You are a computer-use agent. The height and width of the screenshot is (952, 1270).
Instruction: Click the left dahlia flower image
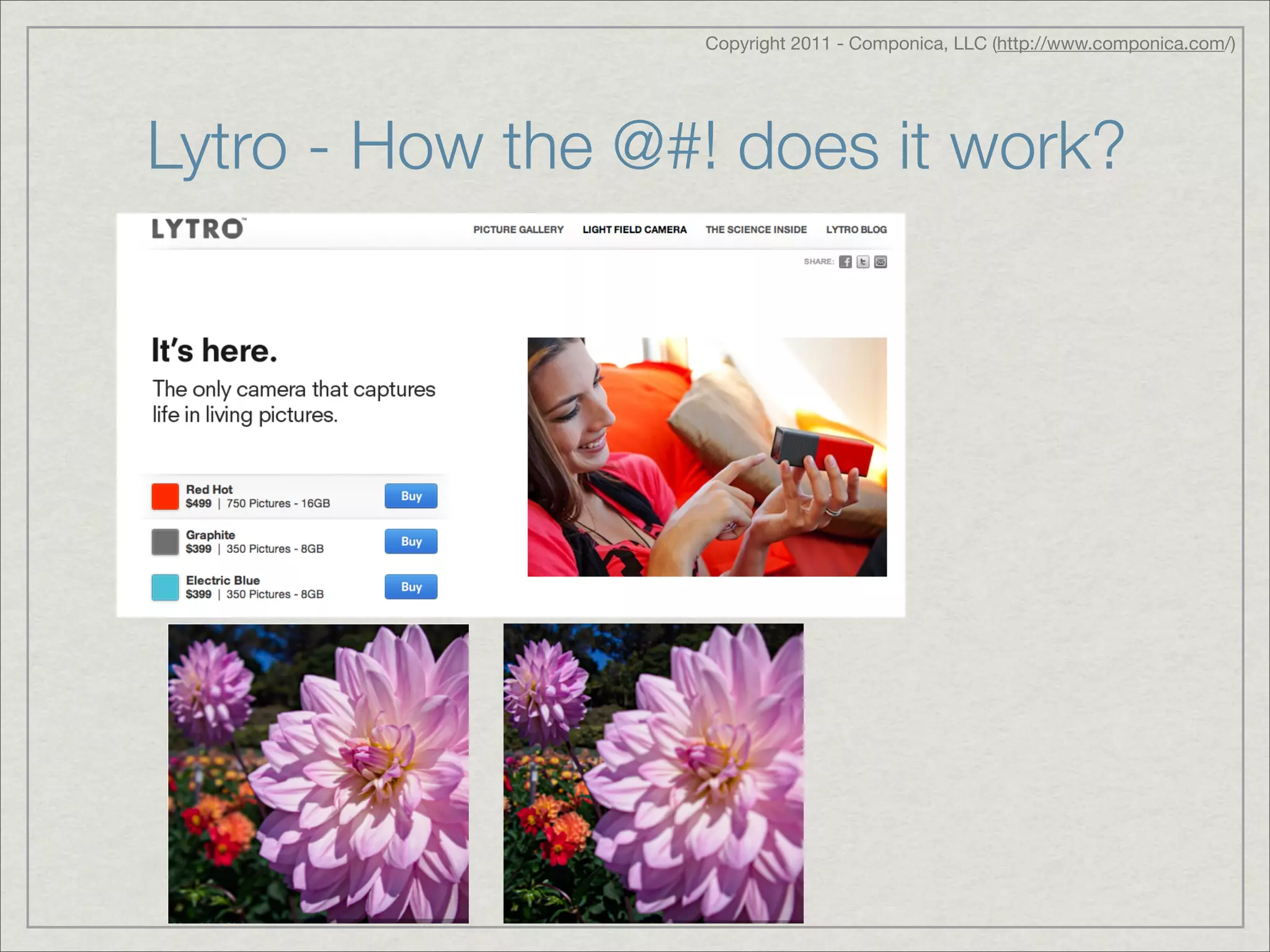318,773
